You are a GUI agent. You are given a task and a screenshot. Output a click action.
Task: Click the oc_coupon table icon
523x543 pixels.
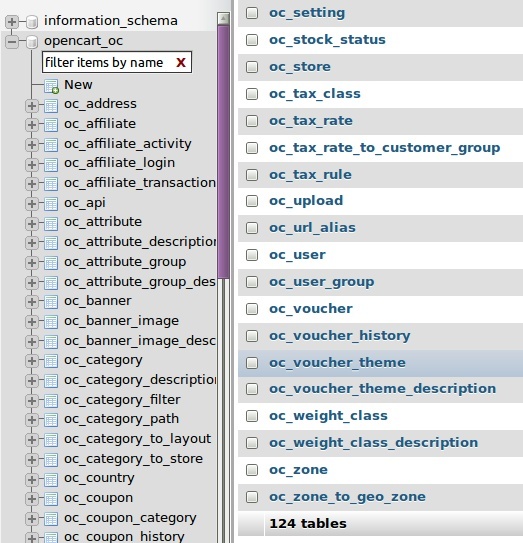[51, 499]
